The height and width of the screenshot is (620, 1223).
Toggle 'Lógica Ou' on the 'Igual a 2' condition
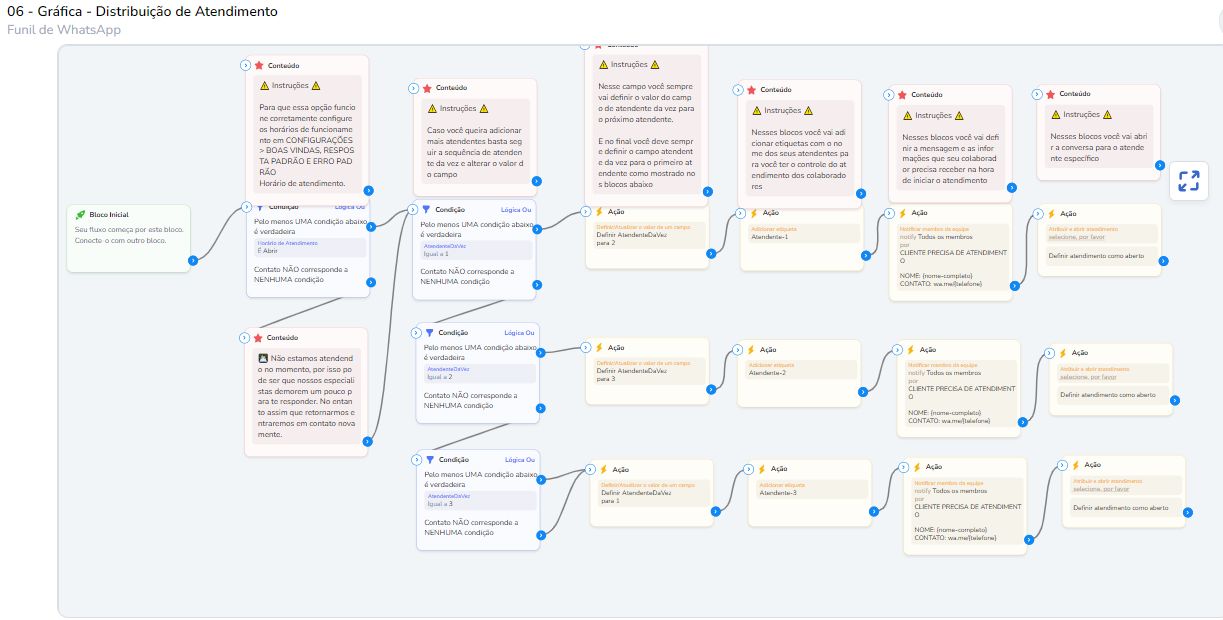coord(518,332)
